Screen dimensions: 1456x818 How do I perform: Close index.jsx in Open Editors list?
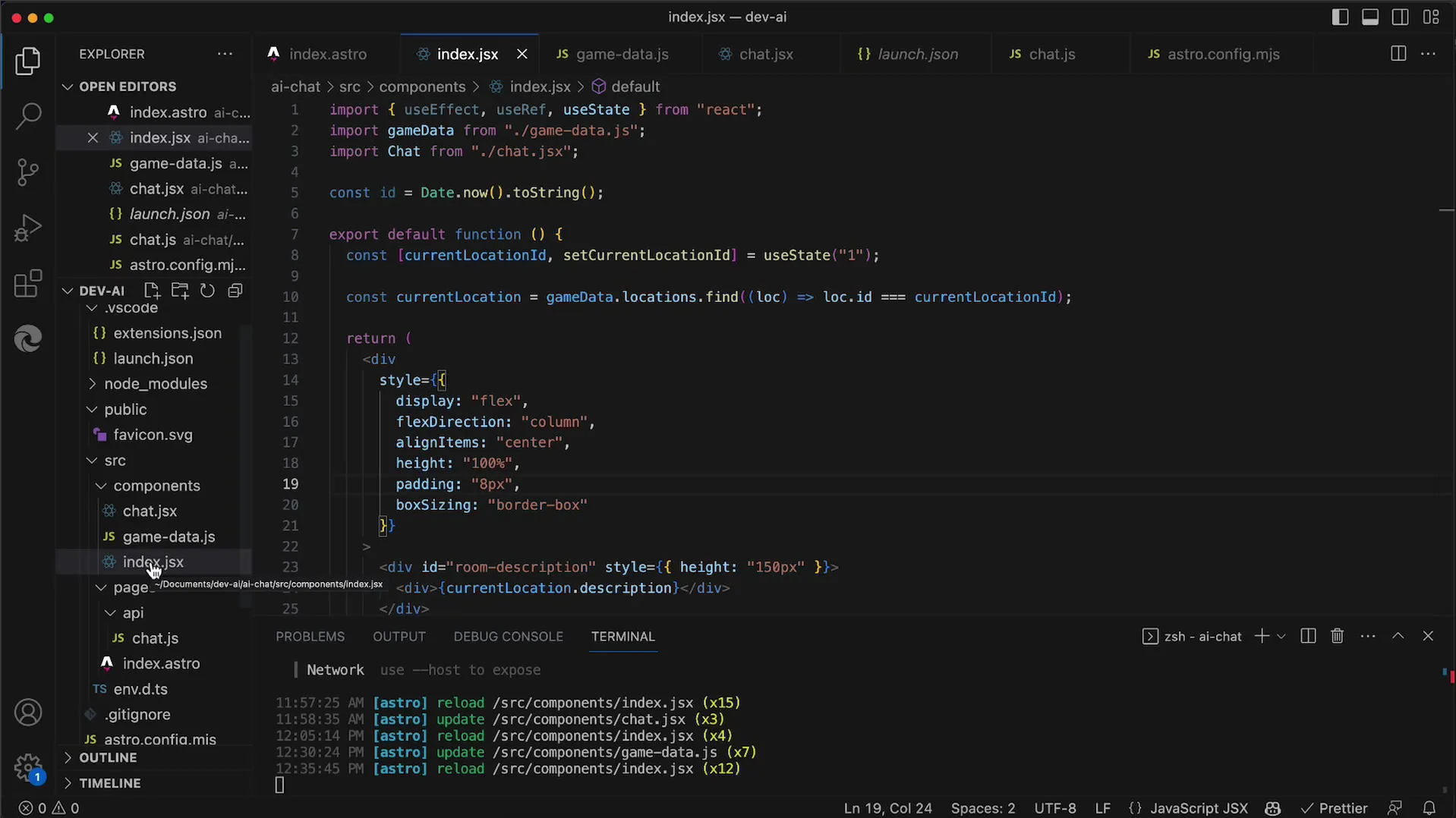[x=93, y=137]
